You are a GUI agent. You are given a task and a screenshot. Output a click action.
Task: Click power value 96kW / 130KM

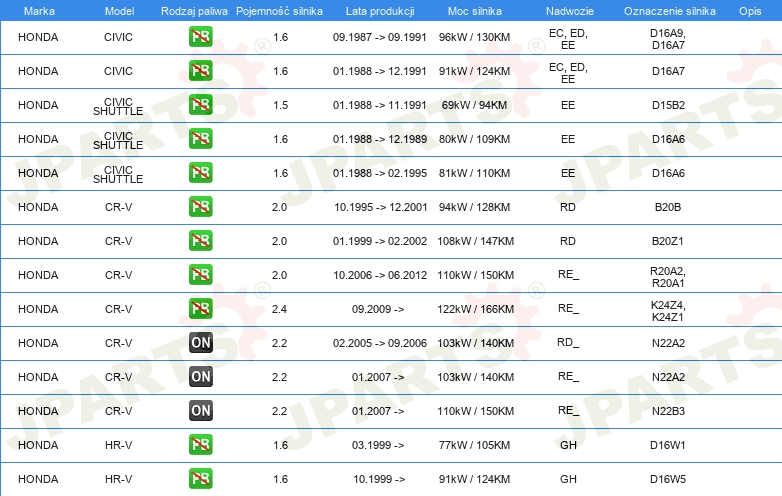pos(474,37)
